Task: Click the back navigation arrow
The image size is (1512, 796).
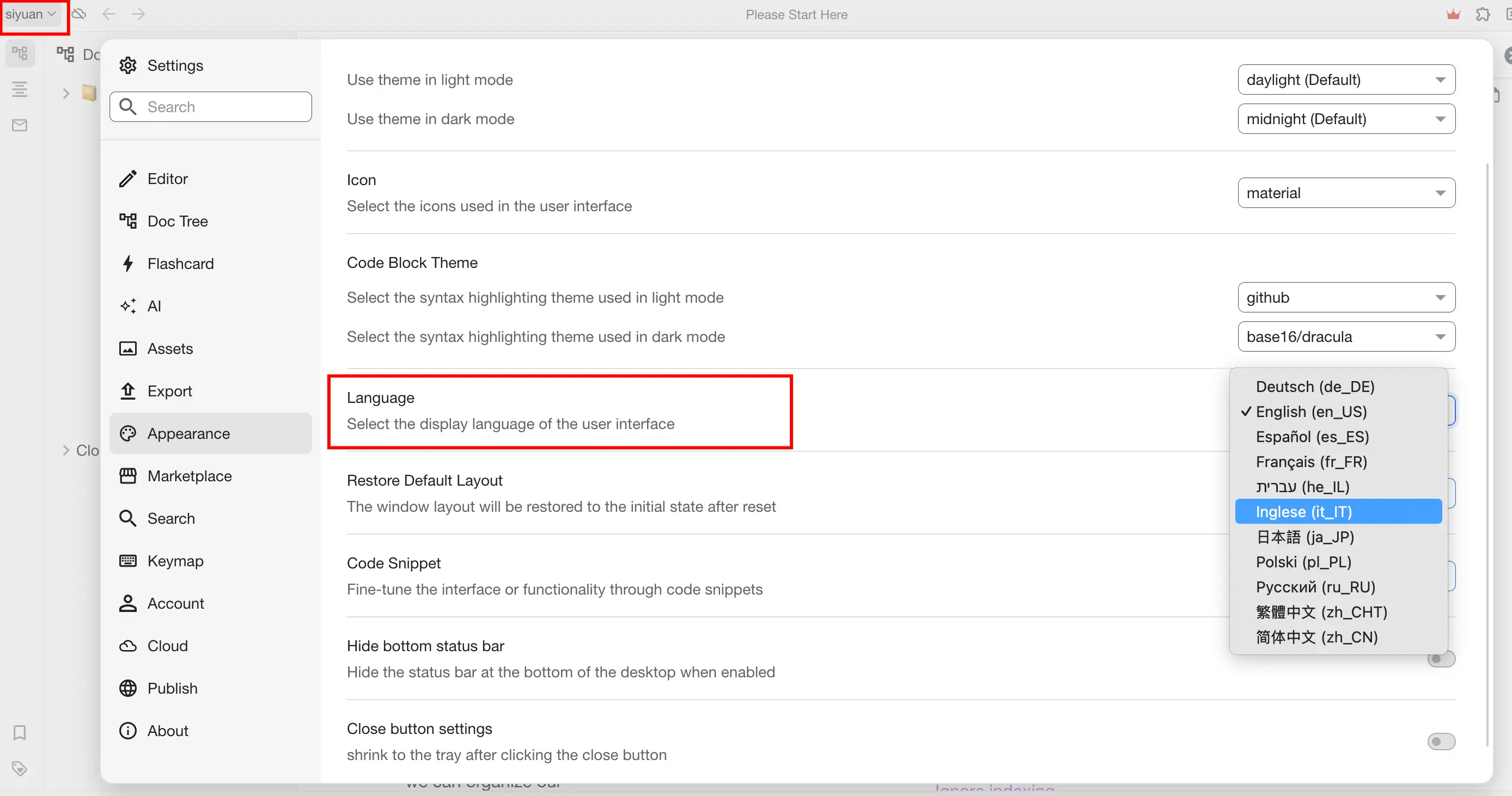Action: pyautogui.click(x=108, y=14)
